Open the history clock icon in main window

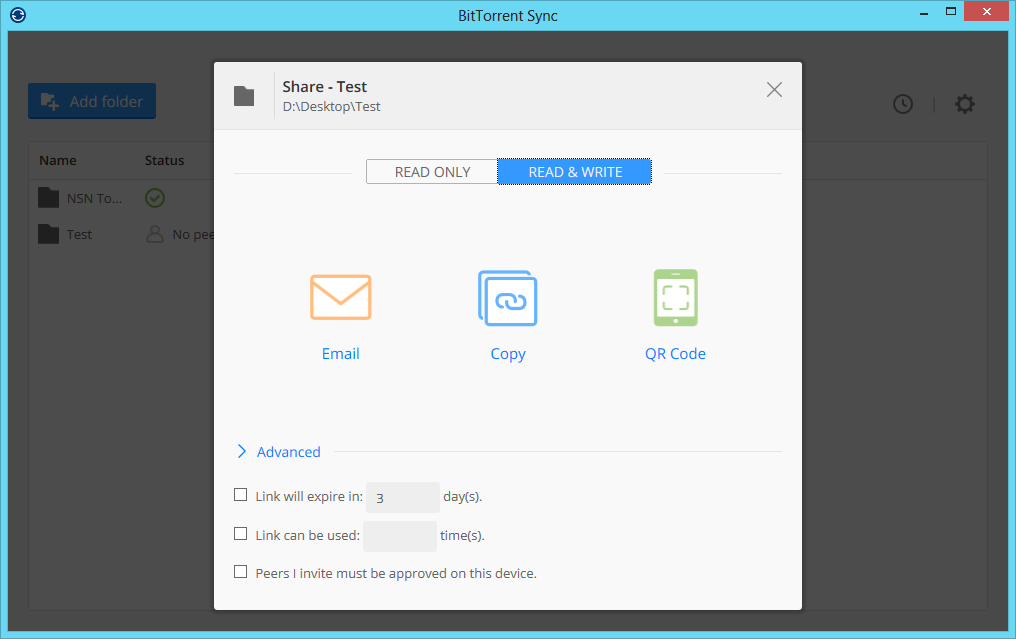pos(903,104)
